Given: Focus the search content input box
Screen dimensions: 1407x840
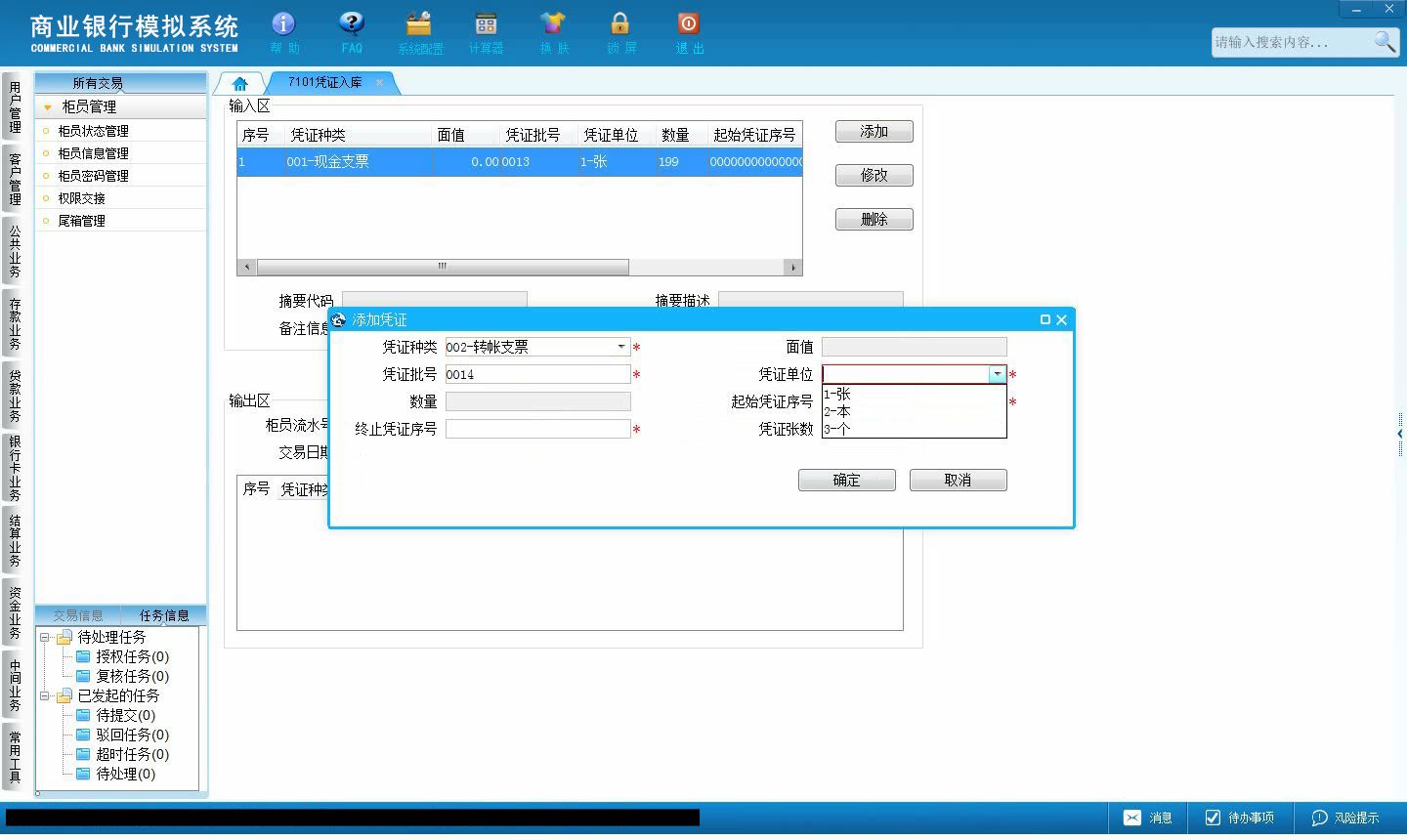Looking at the screenshot, I should click(x=1292, y=42).
